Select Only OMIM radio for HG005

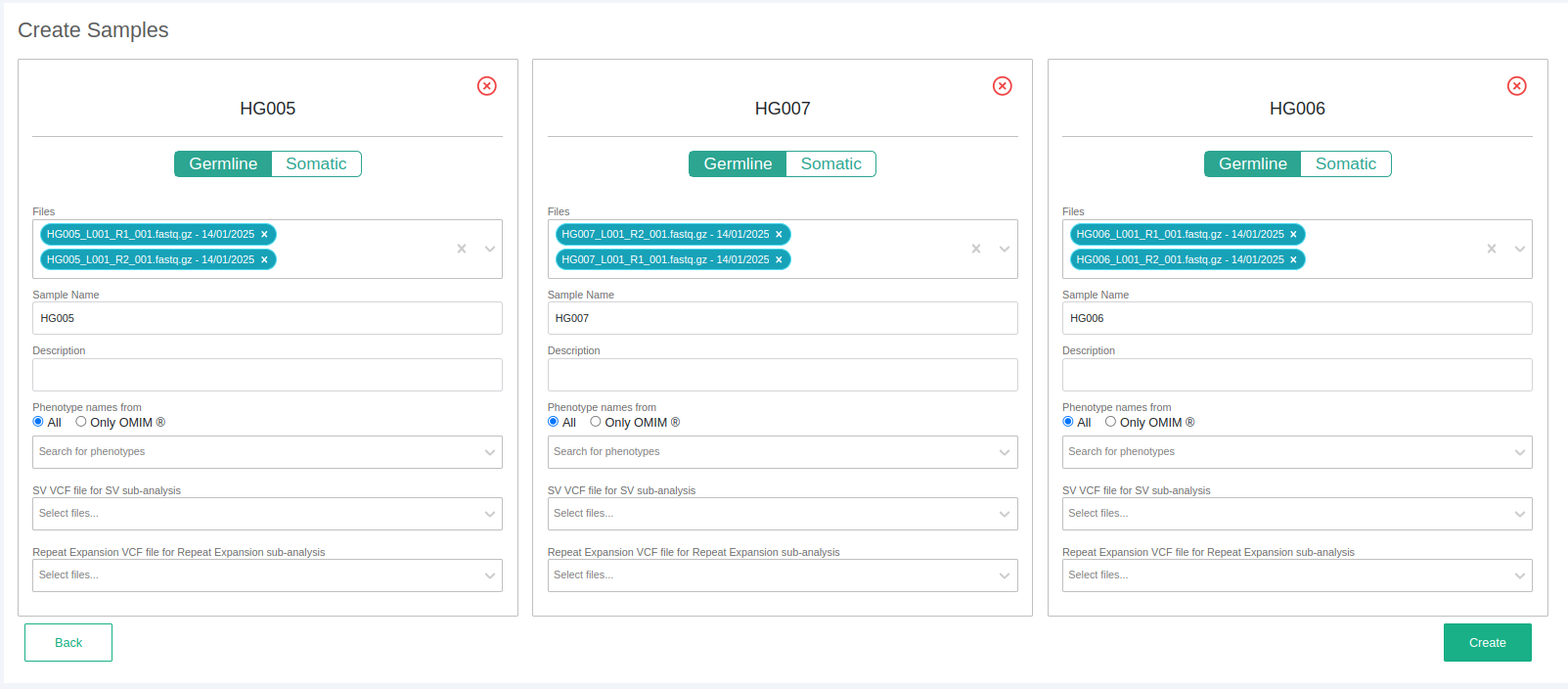[x=81, y=422]
